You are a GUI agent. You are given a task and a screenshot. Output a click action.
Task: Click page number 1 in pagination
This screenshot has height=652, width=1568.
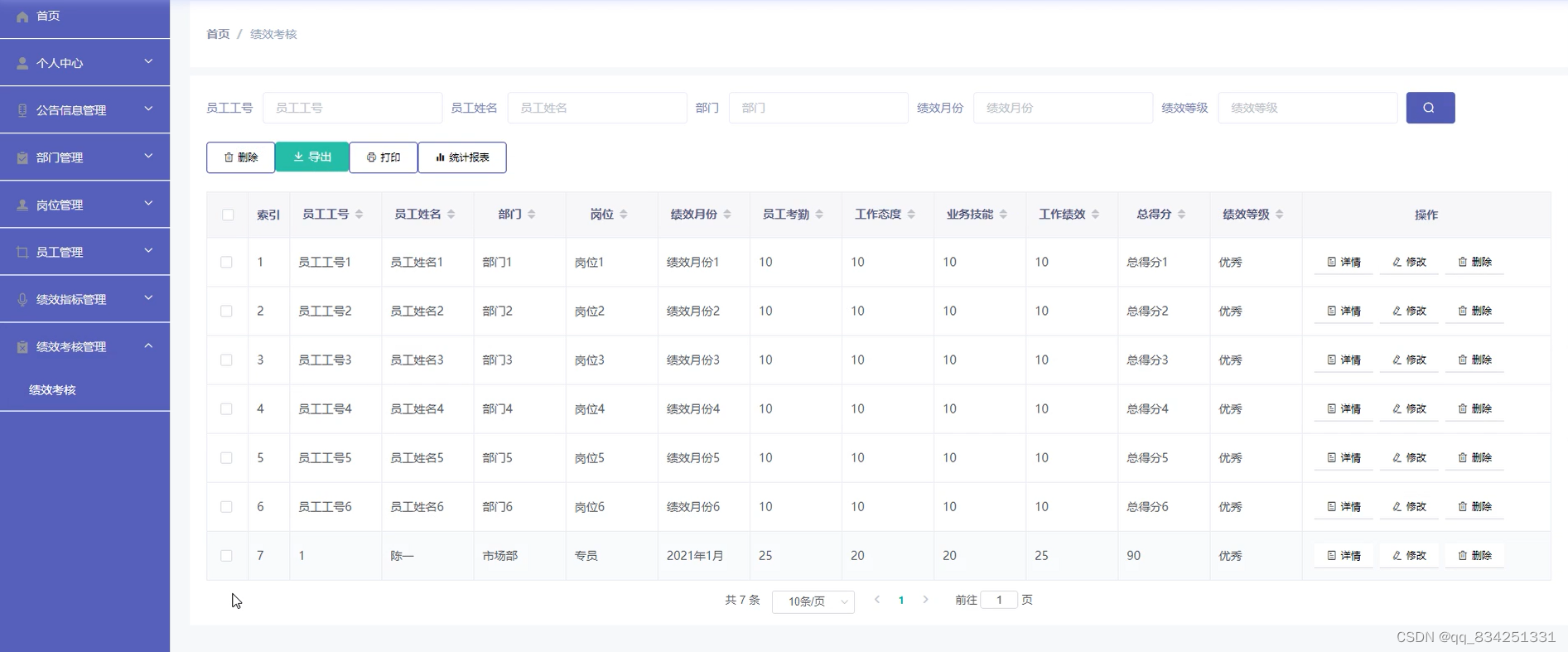pyautogui.click(x=901, y=601)
